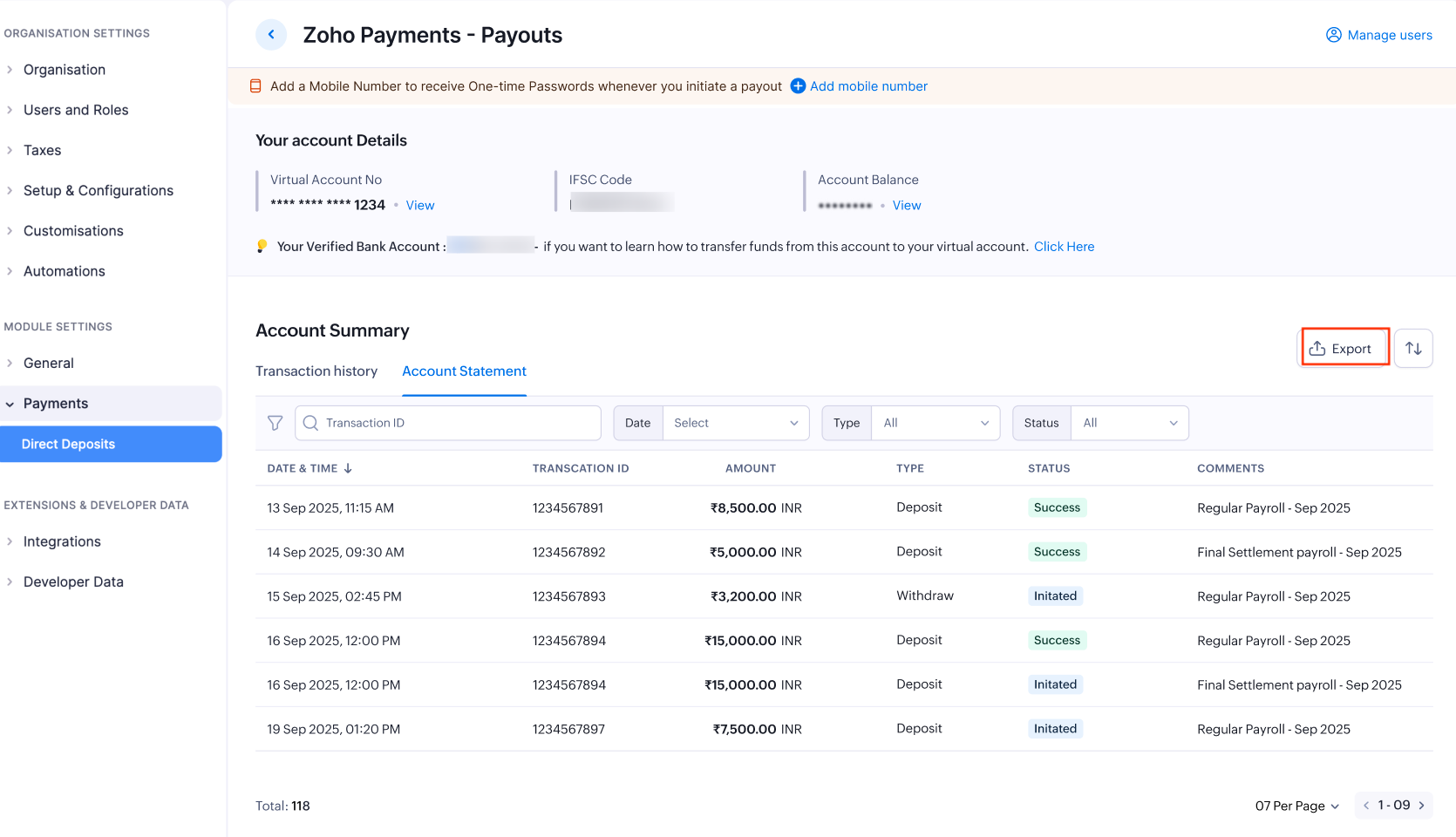Screen dimensions: 1456x837
Task: Click the back arrow next to page title
Action: click(271, 34)
